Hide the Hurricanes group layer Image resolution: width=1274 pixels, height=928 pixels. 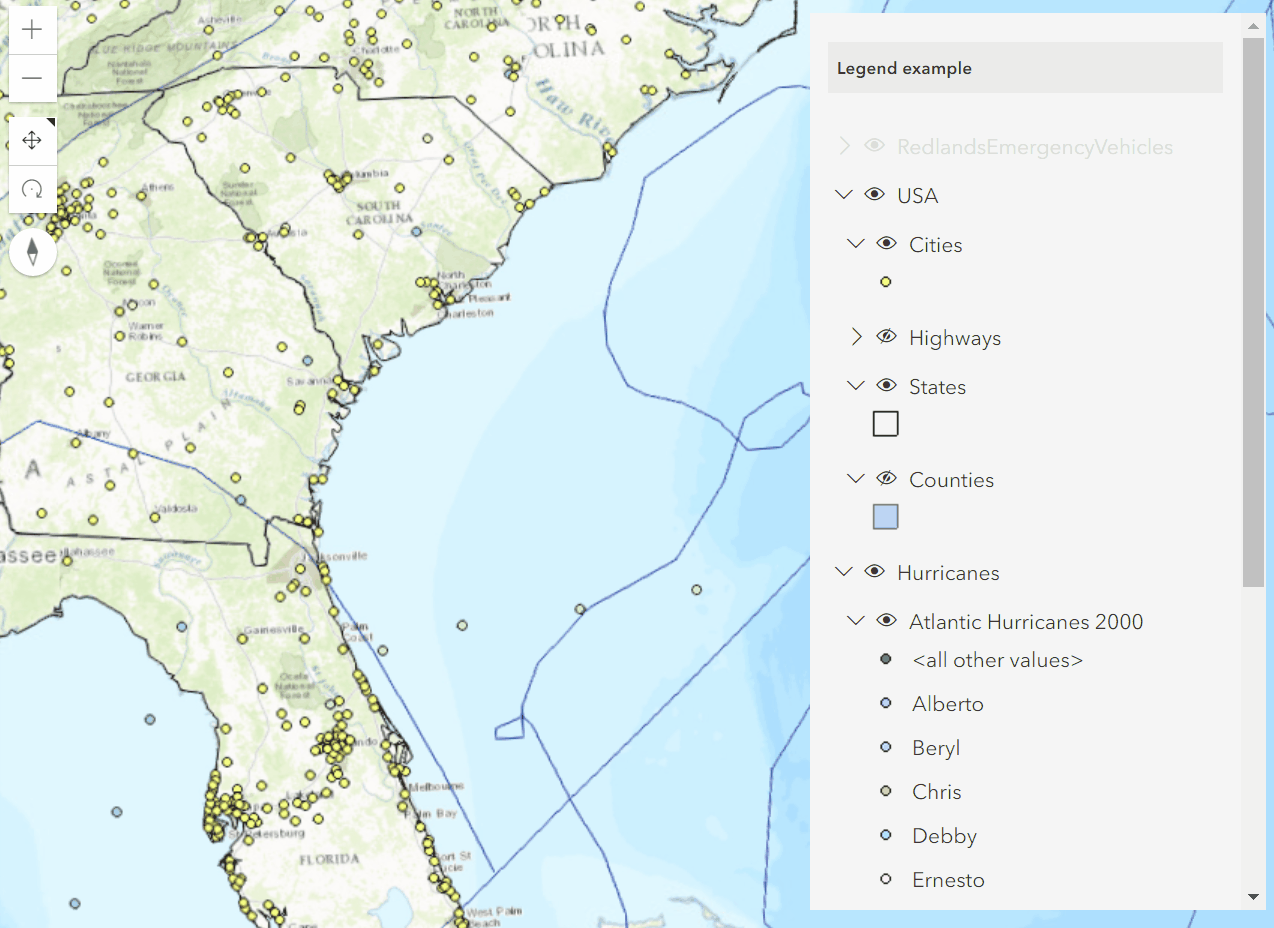pos(874,572)
